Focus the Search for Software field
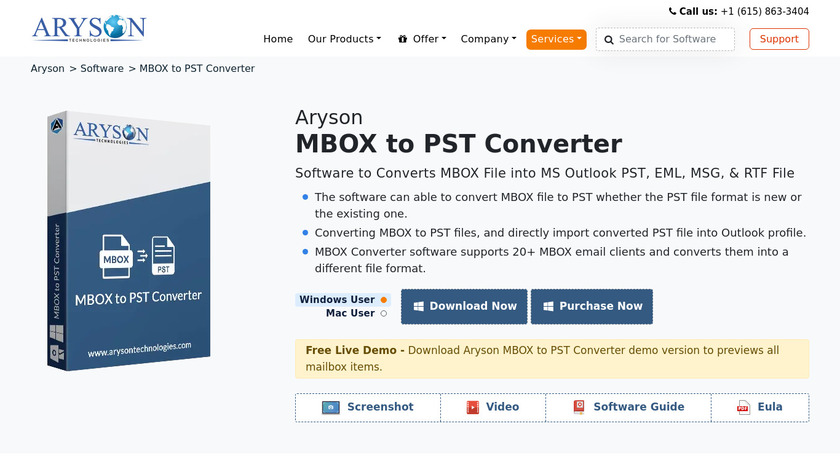This screenshot has height=472, width=840. (x=672, y=40)
